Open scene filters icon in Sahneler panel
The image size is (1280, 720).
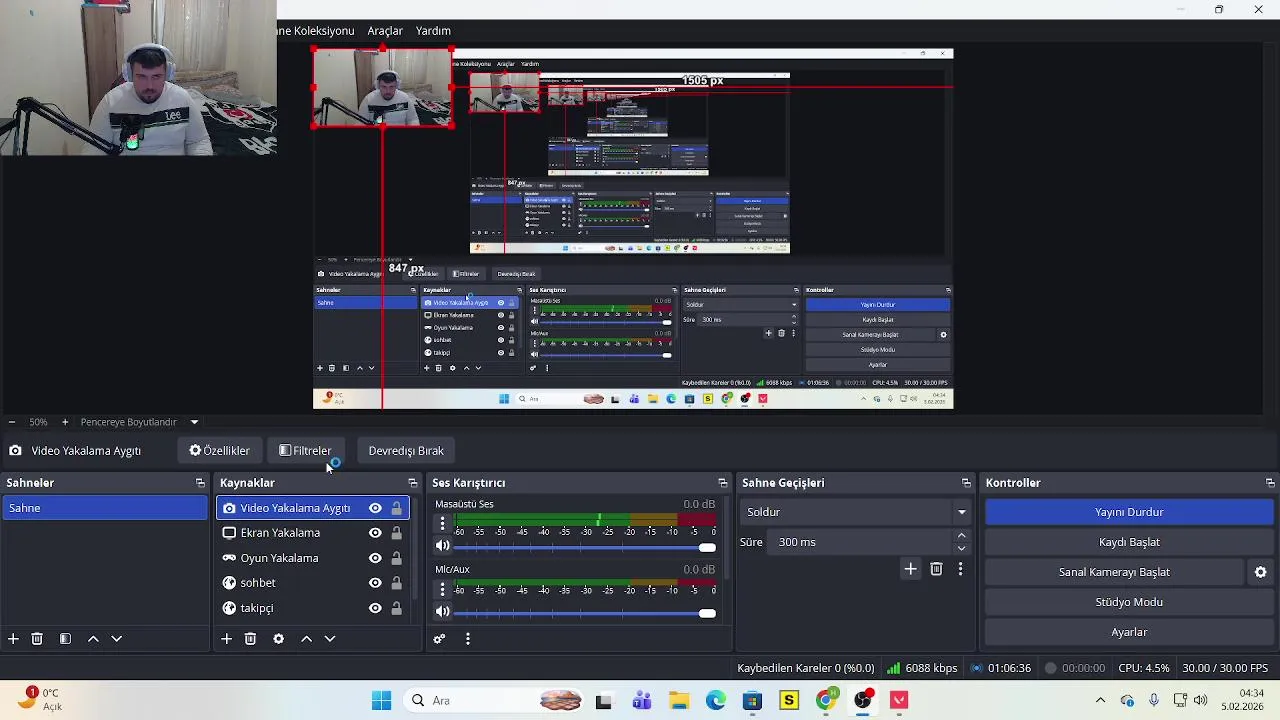pos(65,639)
